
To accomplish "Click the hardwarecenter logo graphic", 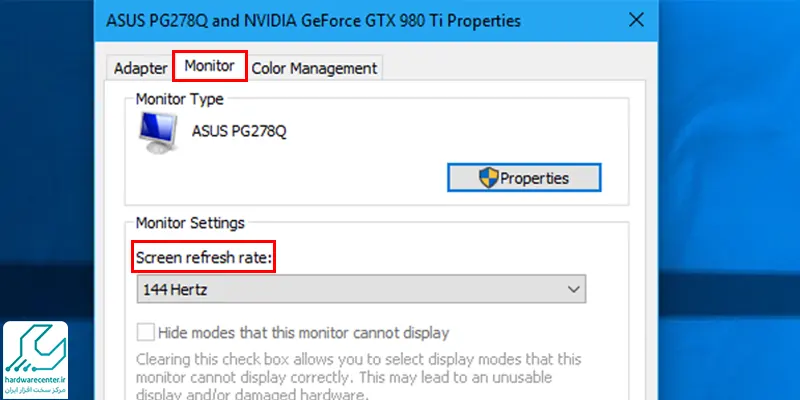I will [35, 349].
